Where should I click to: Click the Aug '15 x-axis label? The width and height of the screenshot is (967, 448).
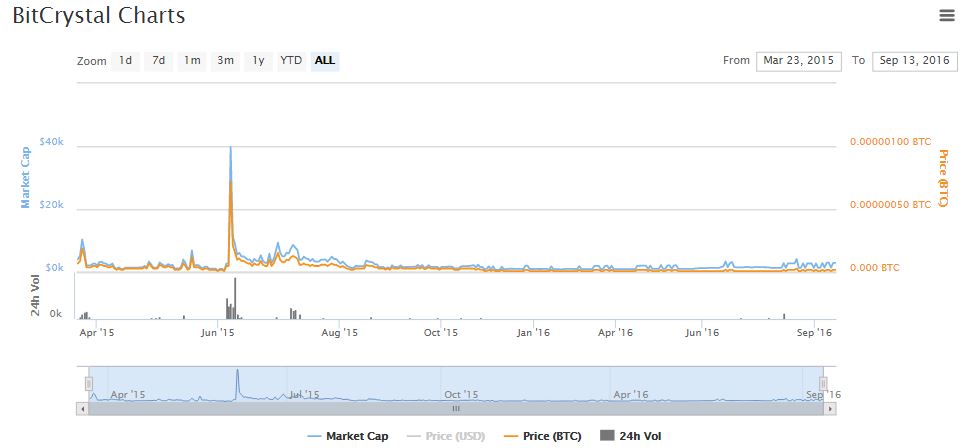coord(340,333)
